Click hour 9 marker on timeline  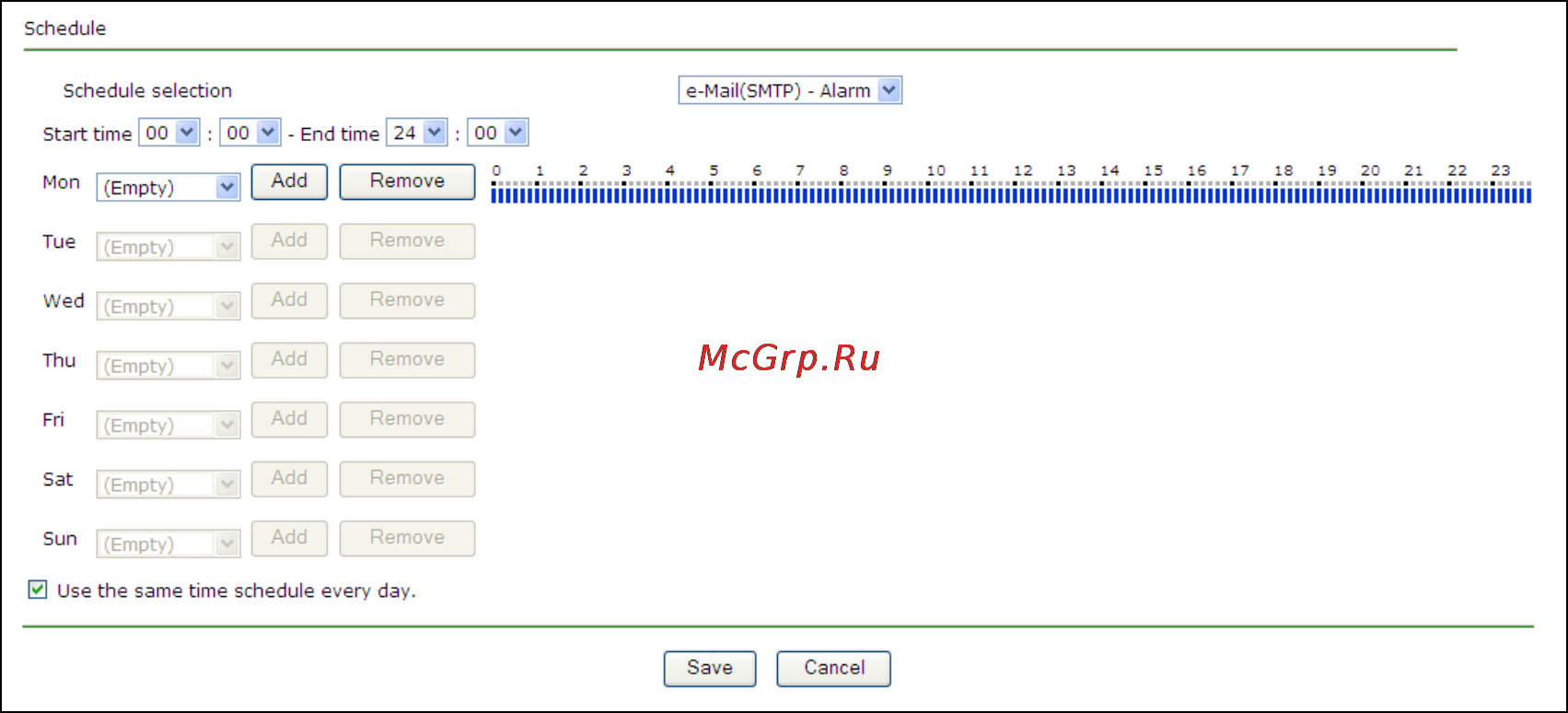888,170
